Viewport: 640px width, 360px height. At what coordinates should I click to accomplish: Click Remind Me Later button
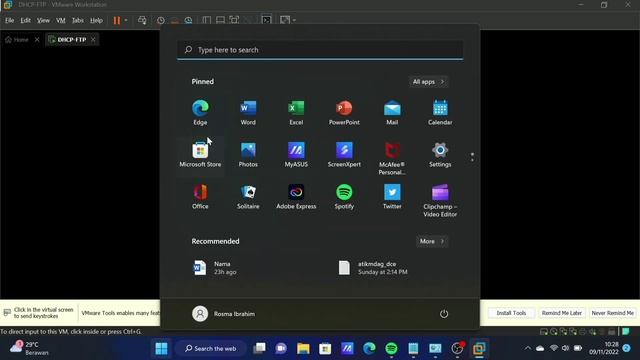point(562,313)
